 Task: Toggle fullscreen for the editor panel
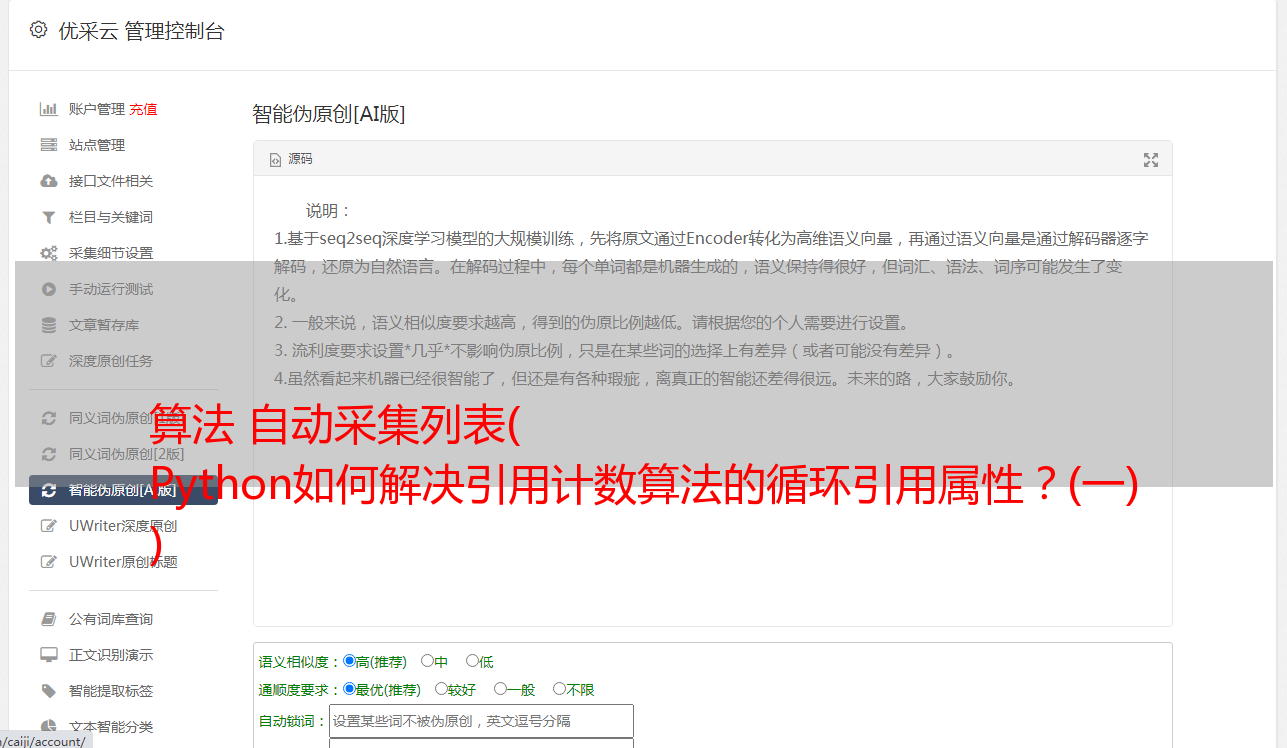click(x=1151, y=159)
